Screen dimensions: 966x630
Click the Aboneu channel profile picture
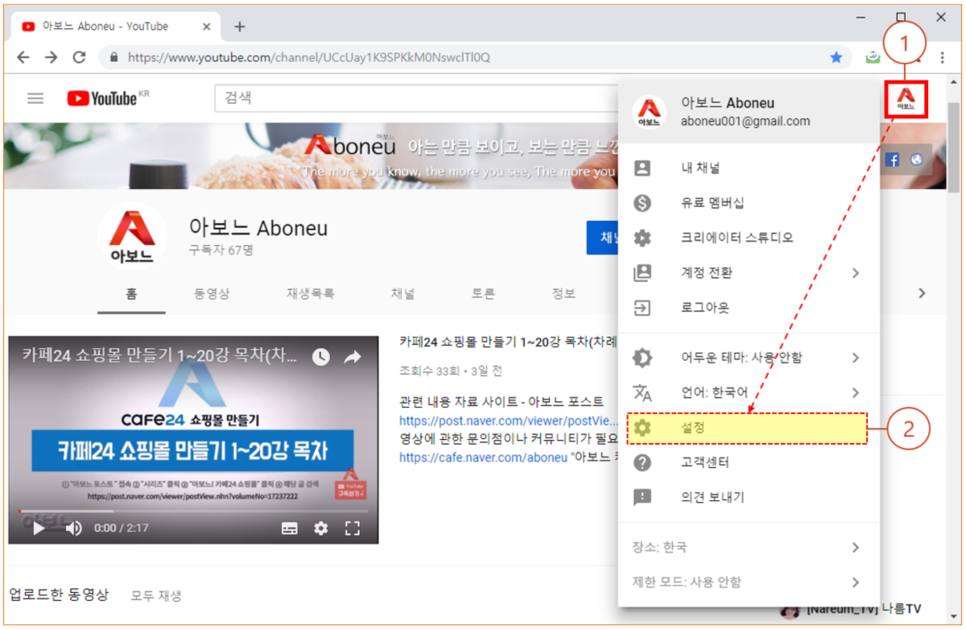(132, 236)
